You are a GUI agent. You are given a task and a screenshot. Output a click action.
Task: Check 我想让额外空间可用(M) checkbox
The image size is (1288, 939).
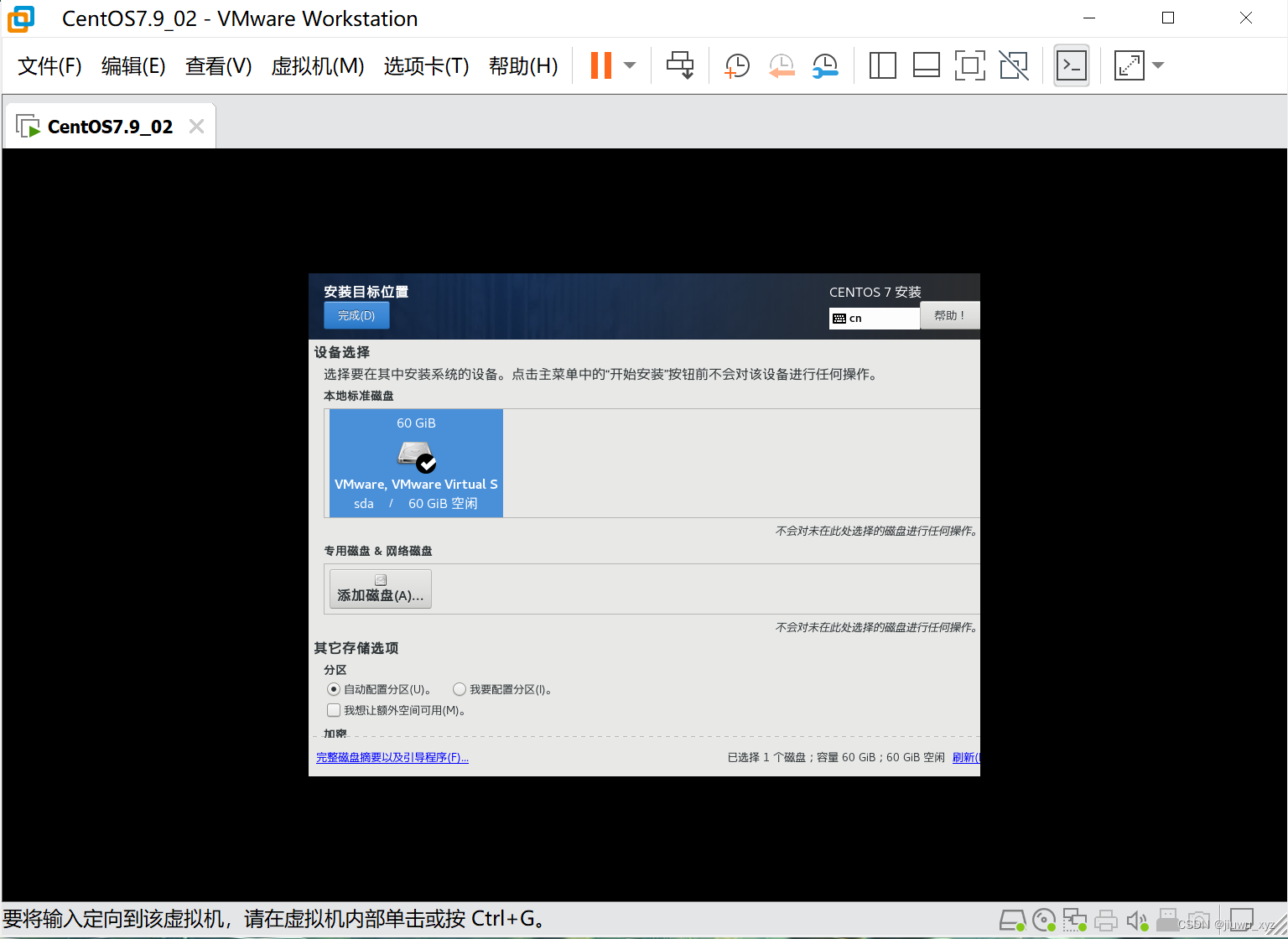click(x=334, y=710)
